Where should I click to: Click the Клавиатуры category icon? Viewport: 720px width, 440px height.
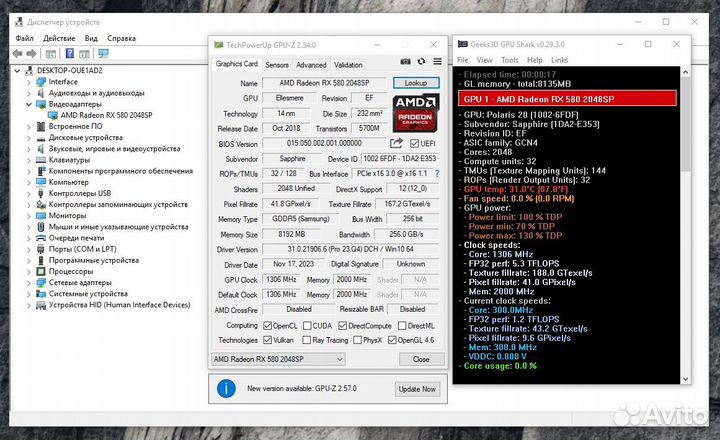pos(41,160)
